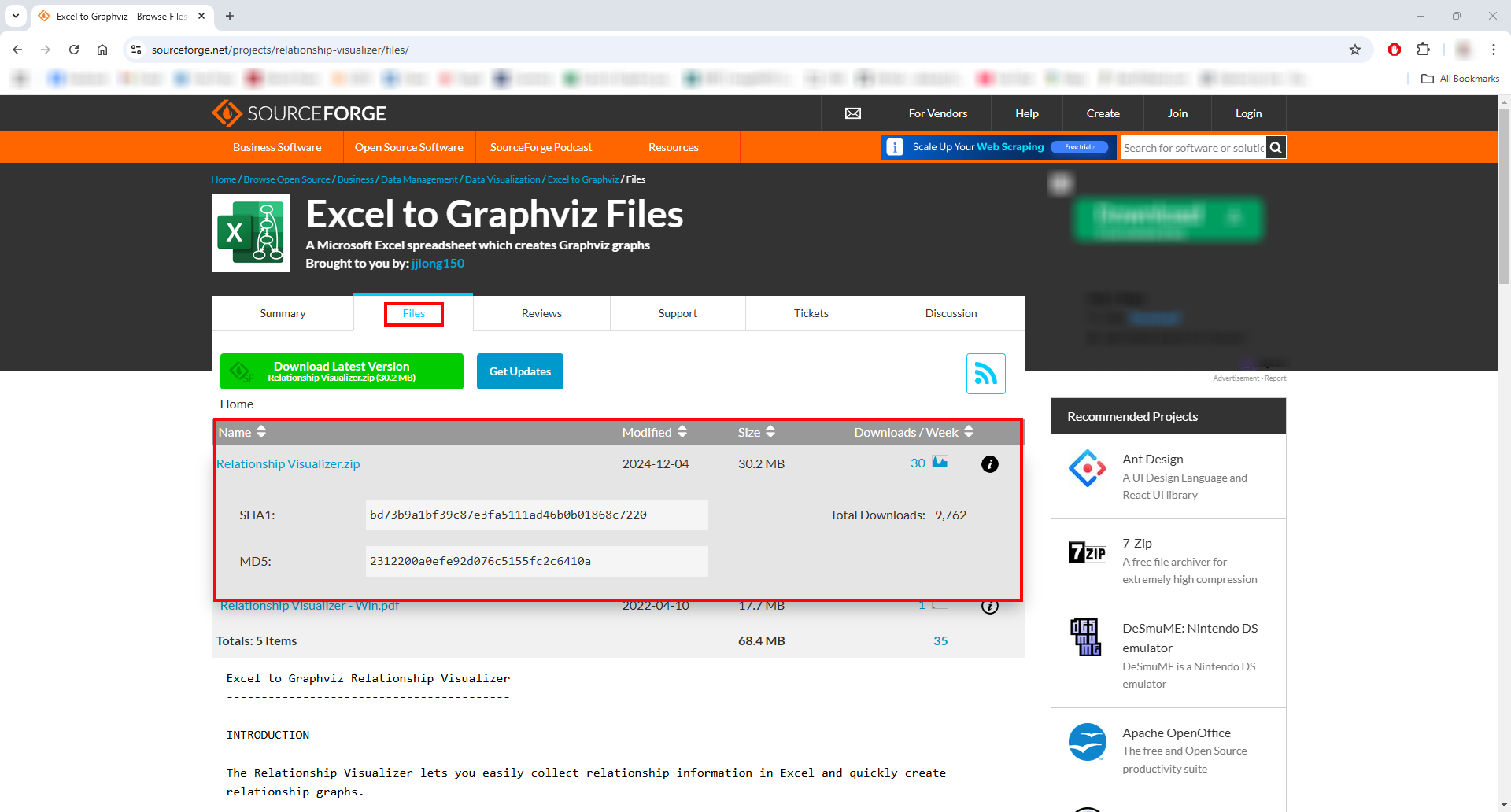The height and width of the screenshot is (812, 1511).
Task: Click the envelope mail icon in header
Action: (x=852, y=113)
